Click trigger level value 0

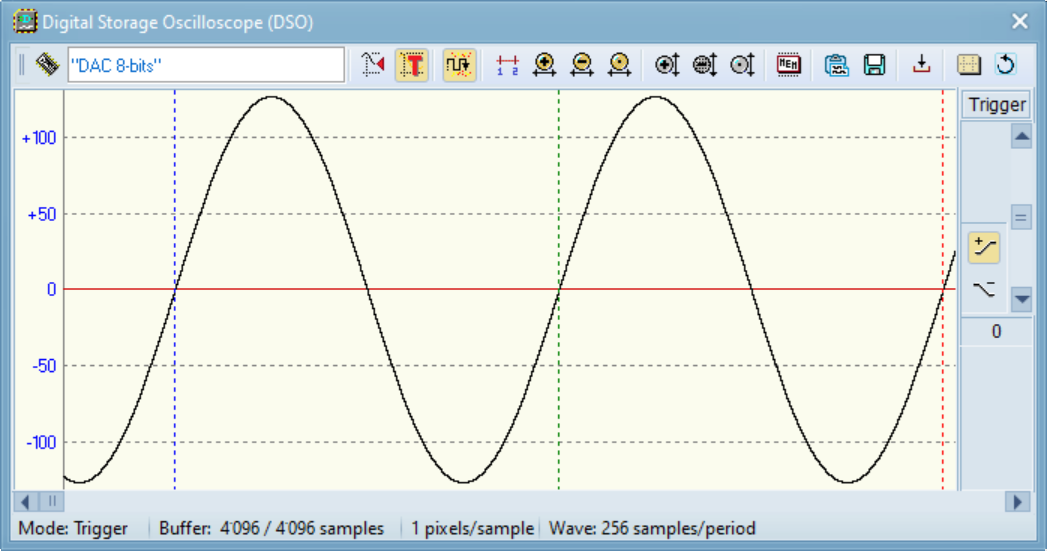996,332
